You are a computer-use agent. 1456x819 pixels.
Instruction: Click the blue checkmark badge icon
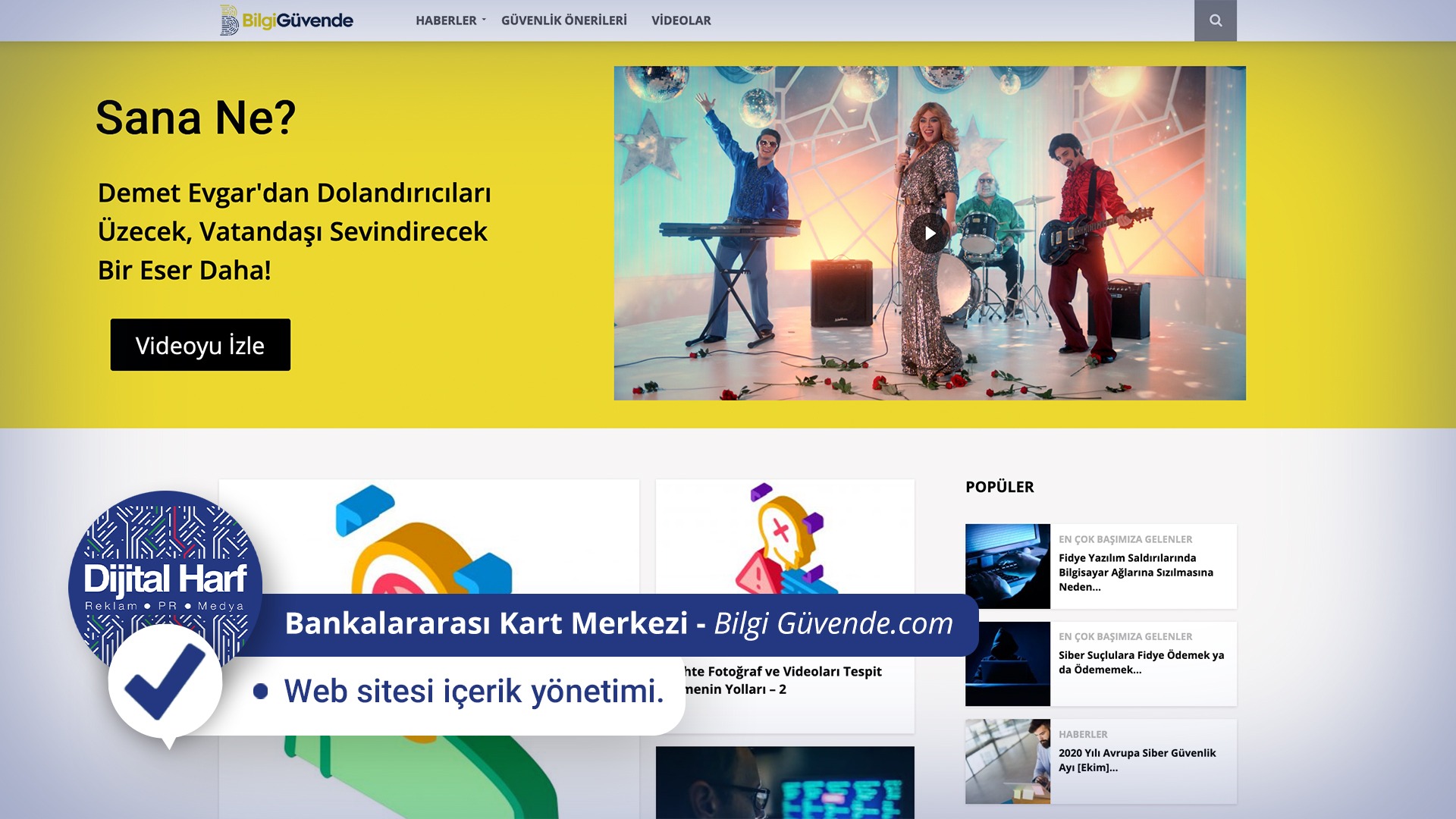point(165,681)
